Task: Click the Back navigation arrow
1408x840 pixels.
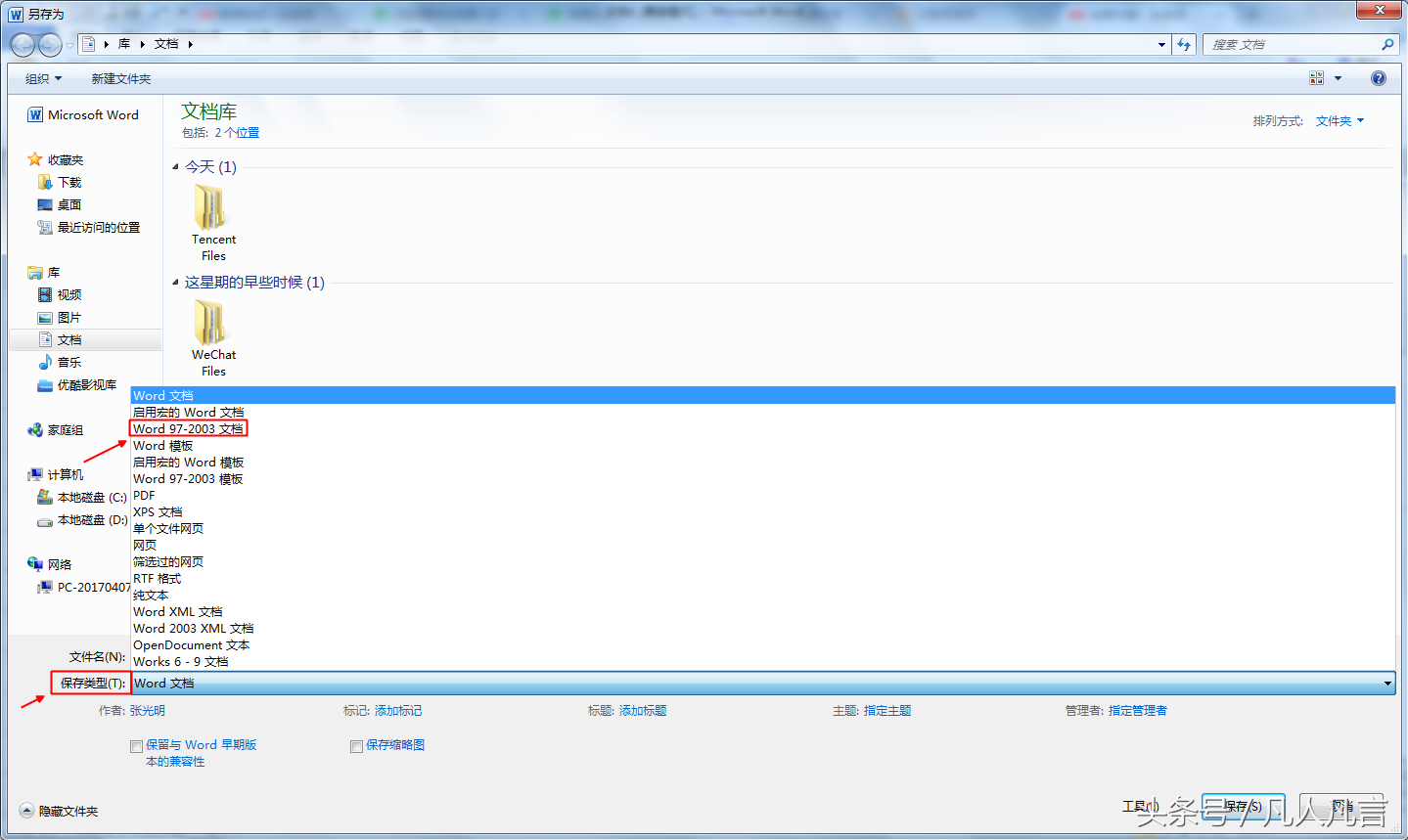Action: coord(23,45)
